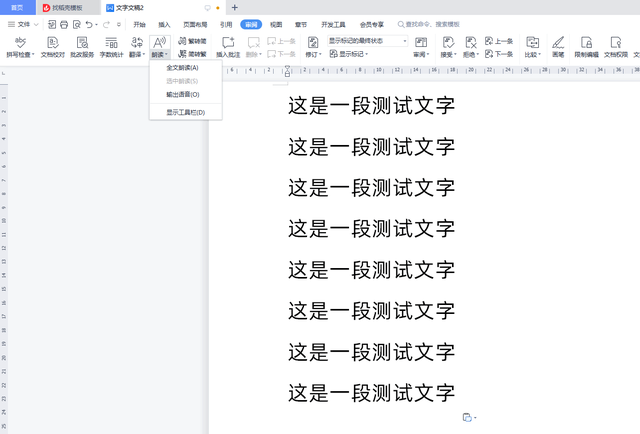Click the indent marker on horizontal ruler
The image size is (640, 434).
[x=287, y=71]
